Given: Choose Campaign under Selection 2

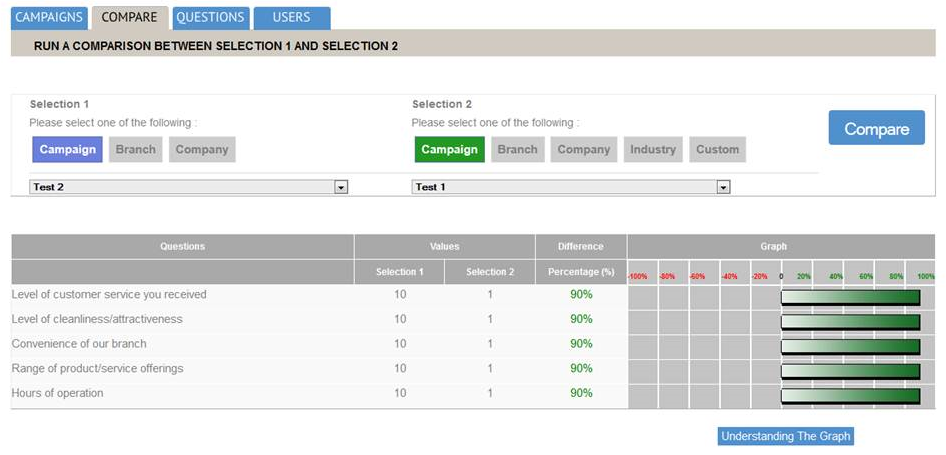Looking at the screenshot, I should click(449, 150).
